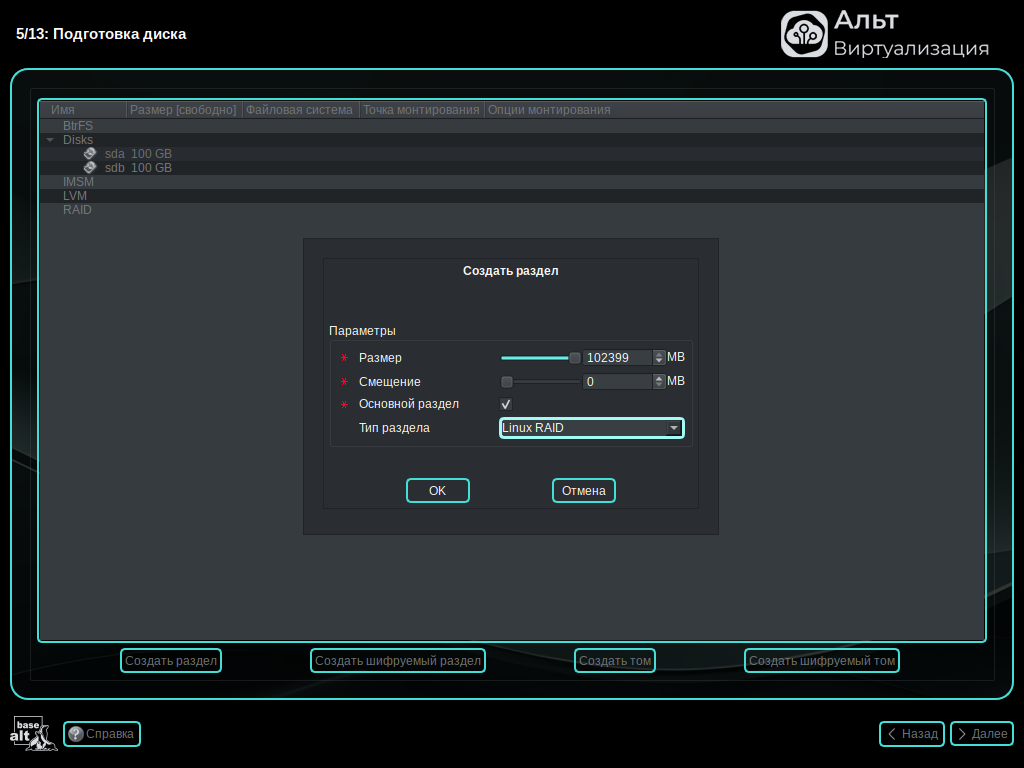Click the Смещение slider handle
Image resolution: width=1024 pixels, height=768 pixels.
click(507, 381)
